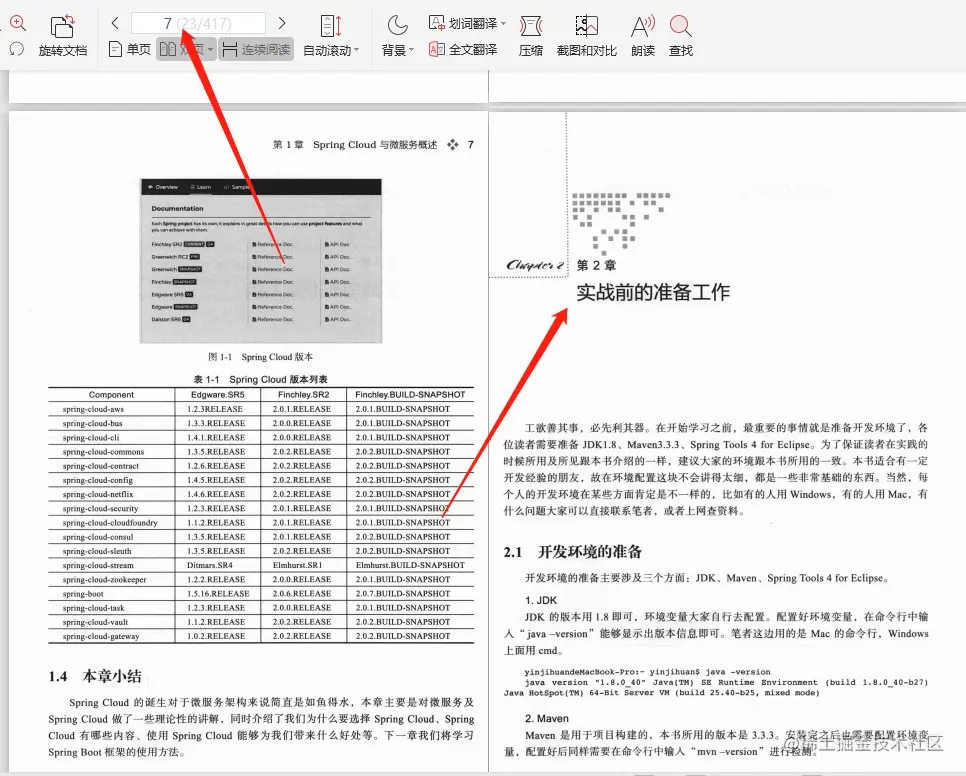Select 单页 single page view
The height and width of the screenshot is (776, 966).
(x=130, y=49)
